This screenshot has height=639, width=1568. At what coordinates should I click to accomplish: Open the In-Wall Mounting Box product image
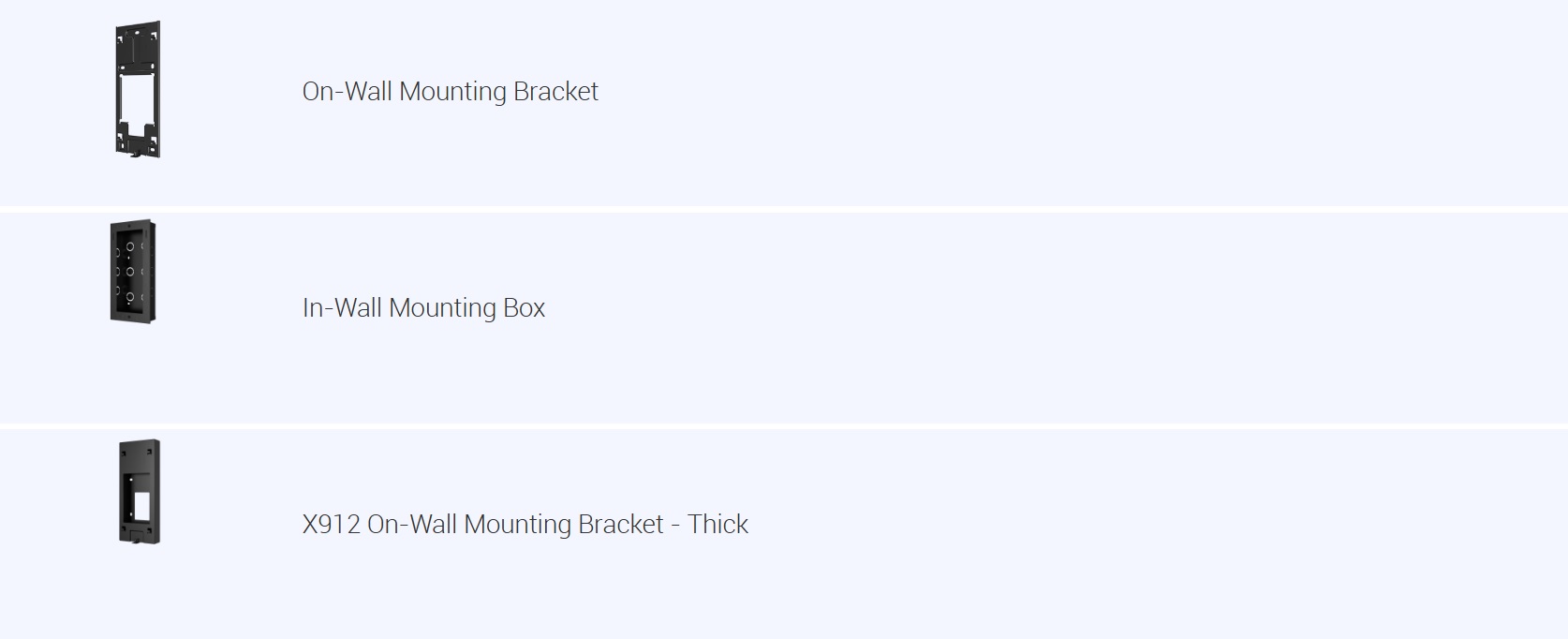coord(133,272)
